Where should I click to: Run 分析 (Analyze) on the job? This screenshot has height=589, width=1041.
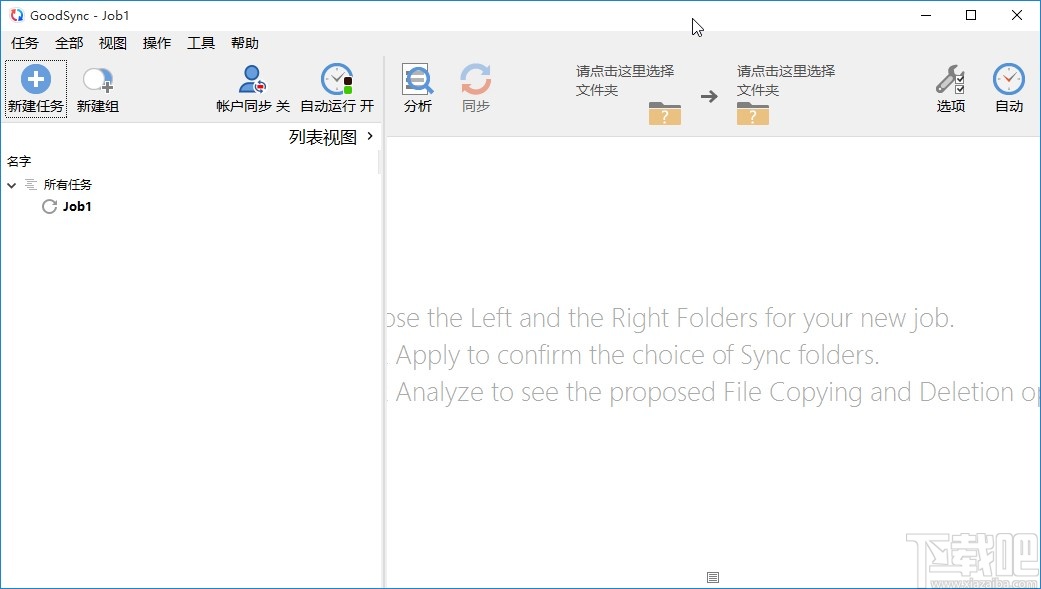point(418,88)
